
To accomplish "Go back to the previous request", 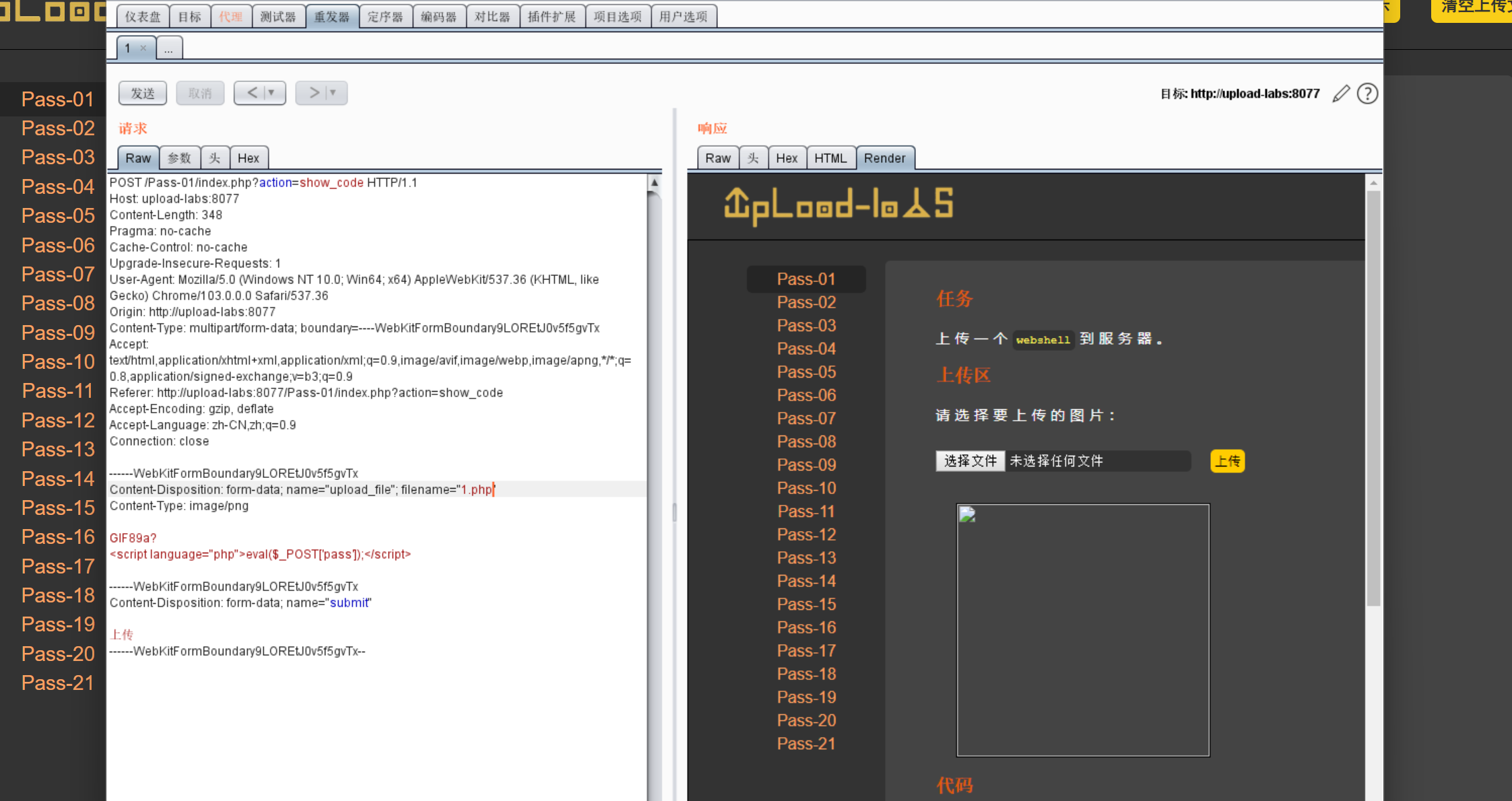I will (252, 92).
